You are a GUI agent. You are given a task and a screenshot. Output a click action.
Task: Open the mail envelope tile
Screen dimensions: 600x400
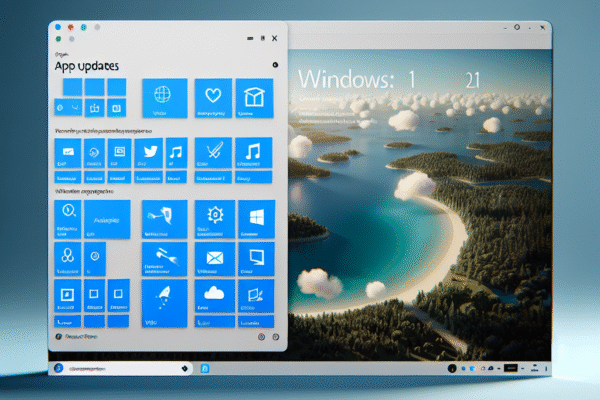tap(213, 259)
